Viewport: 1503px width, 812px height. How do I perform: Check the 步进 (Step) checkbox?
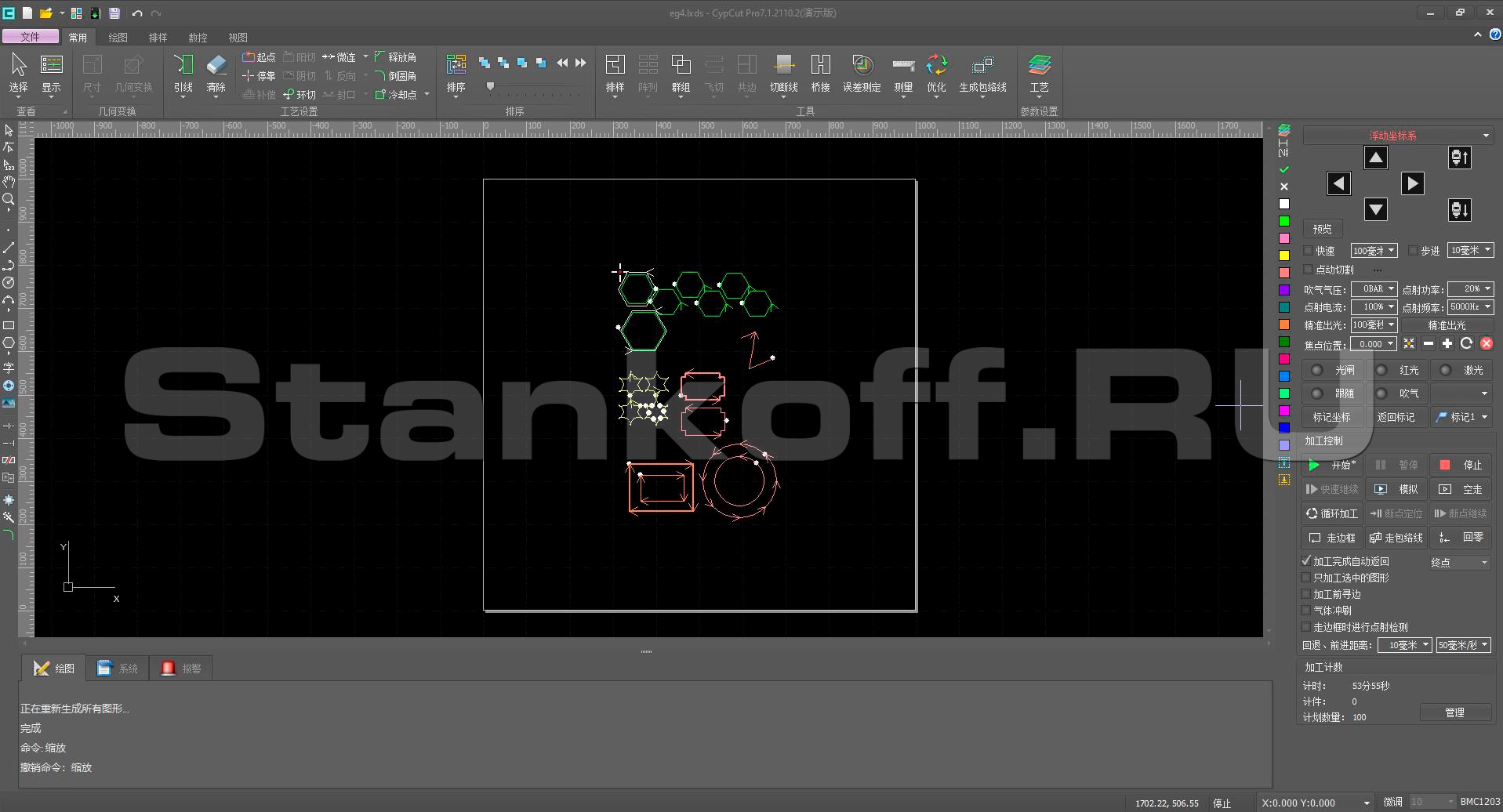click(1413, 251)
